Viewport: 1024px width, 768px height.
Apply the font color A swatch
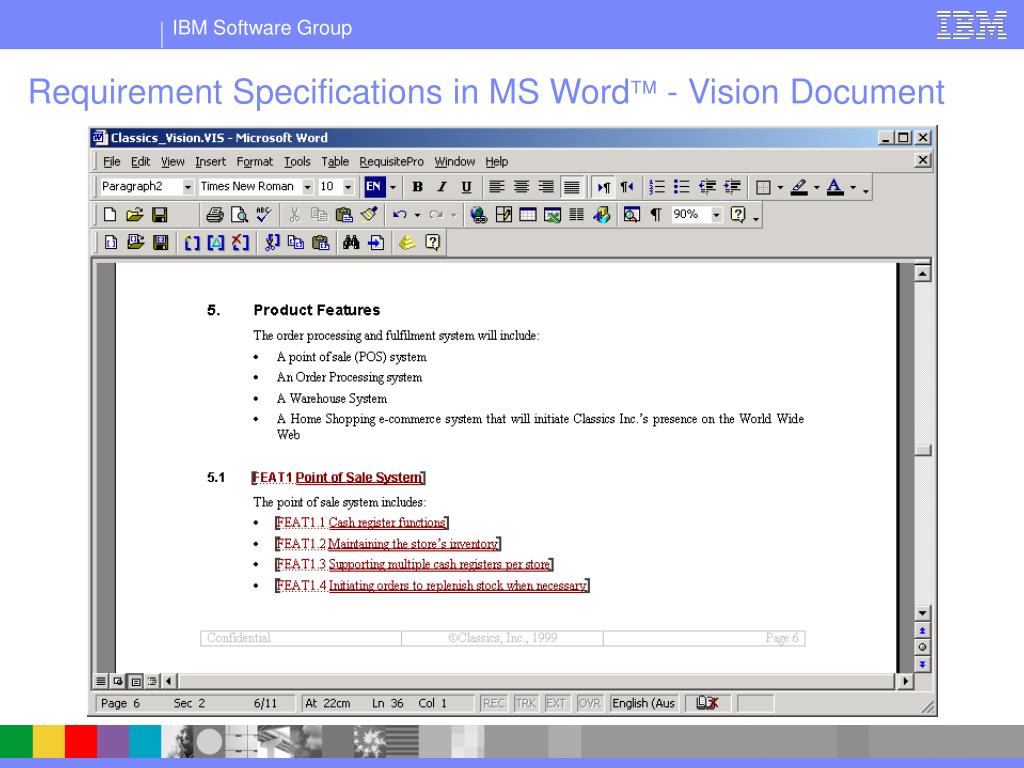point(835,187)
